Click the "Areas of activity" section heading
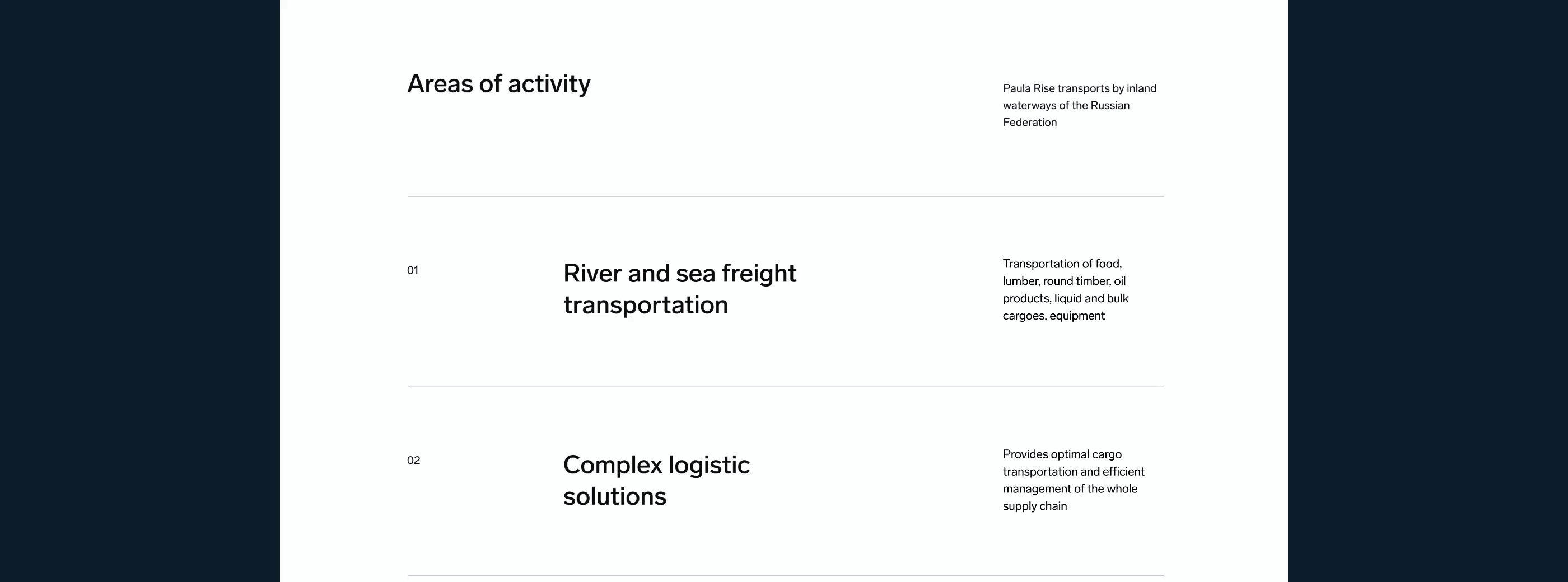1568x582 pixels. click(x=498, y=84)
